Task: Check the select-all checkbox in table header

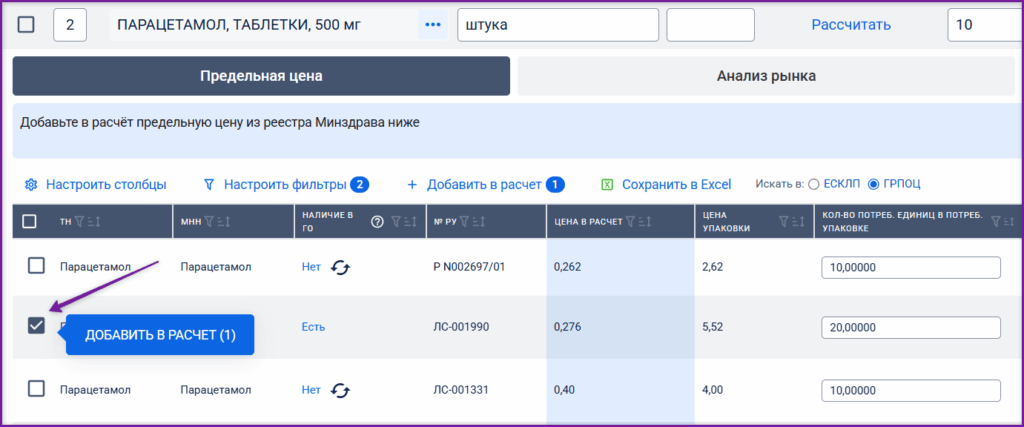Action: coord(29,221)
